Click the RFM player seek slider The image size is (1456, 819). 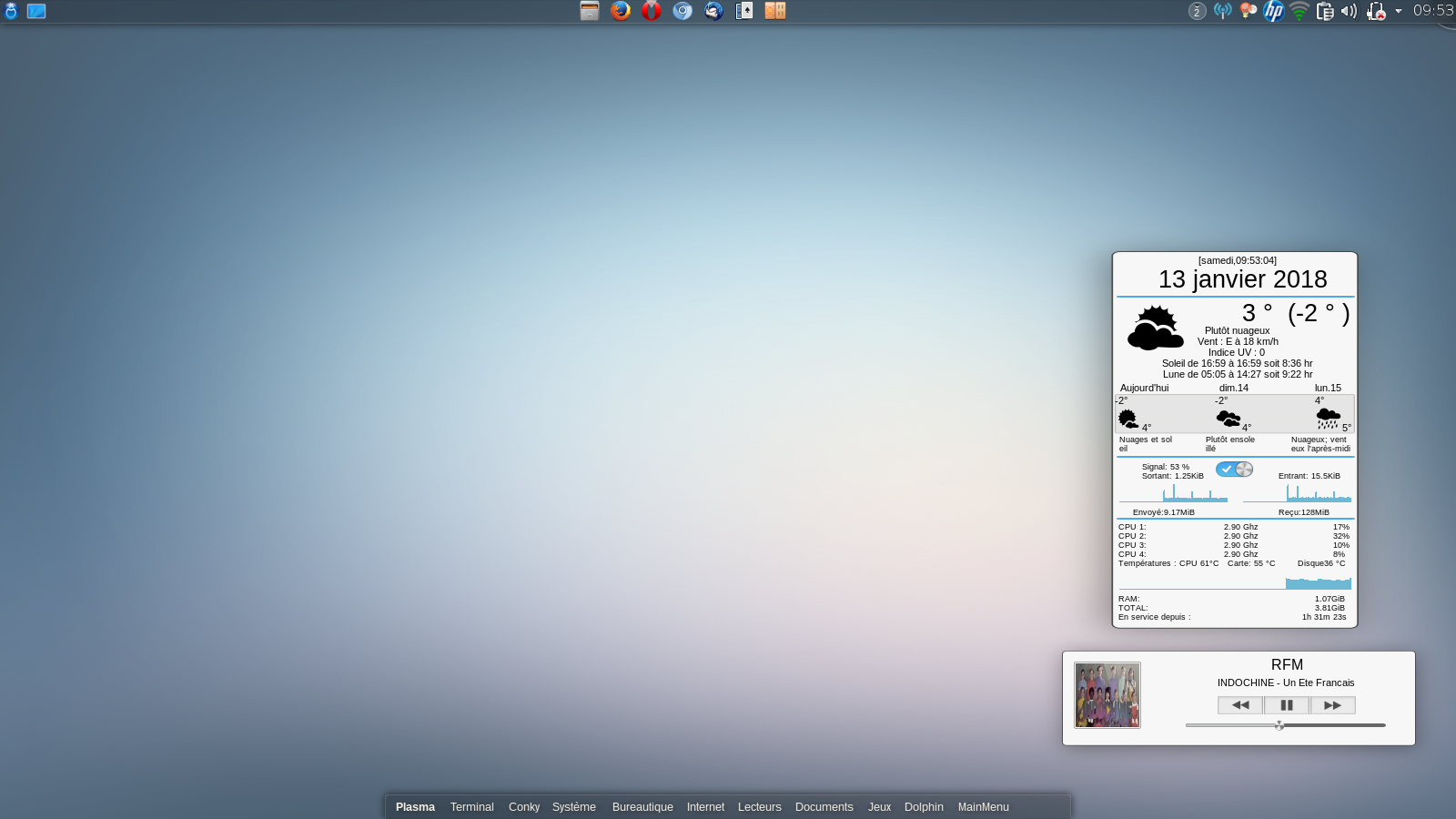click(x=1285, y=725)
